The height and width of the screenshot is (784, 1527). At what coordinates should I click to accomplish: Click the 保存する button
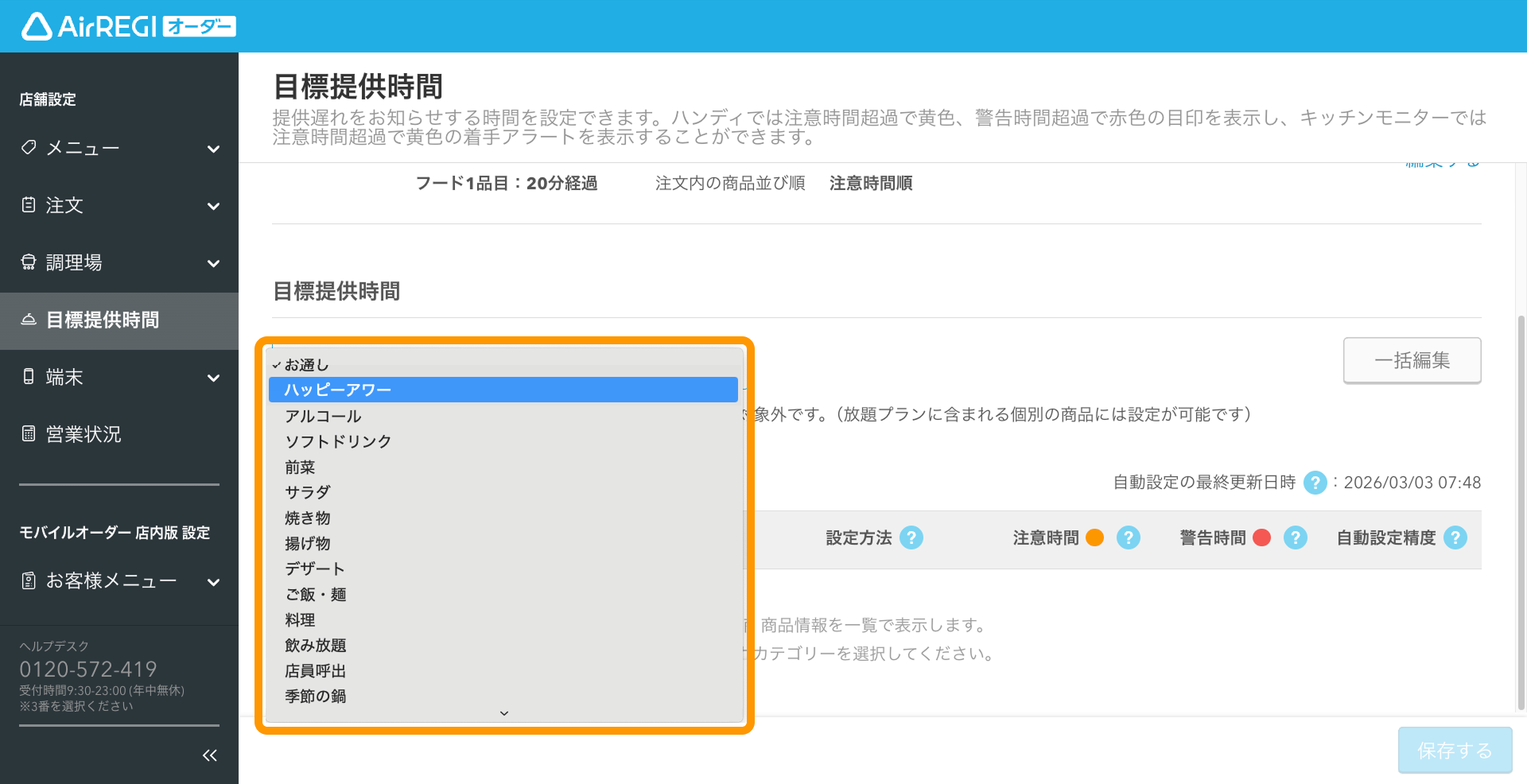(x=1455, y=750)
